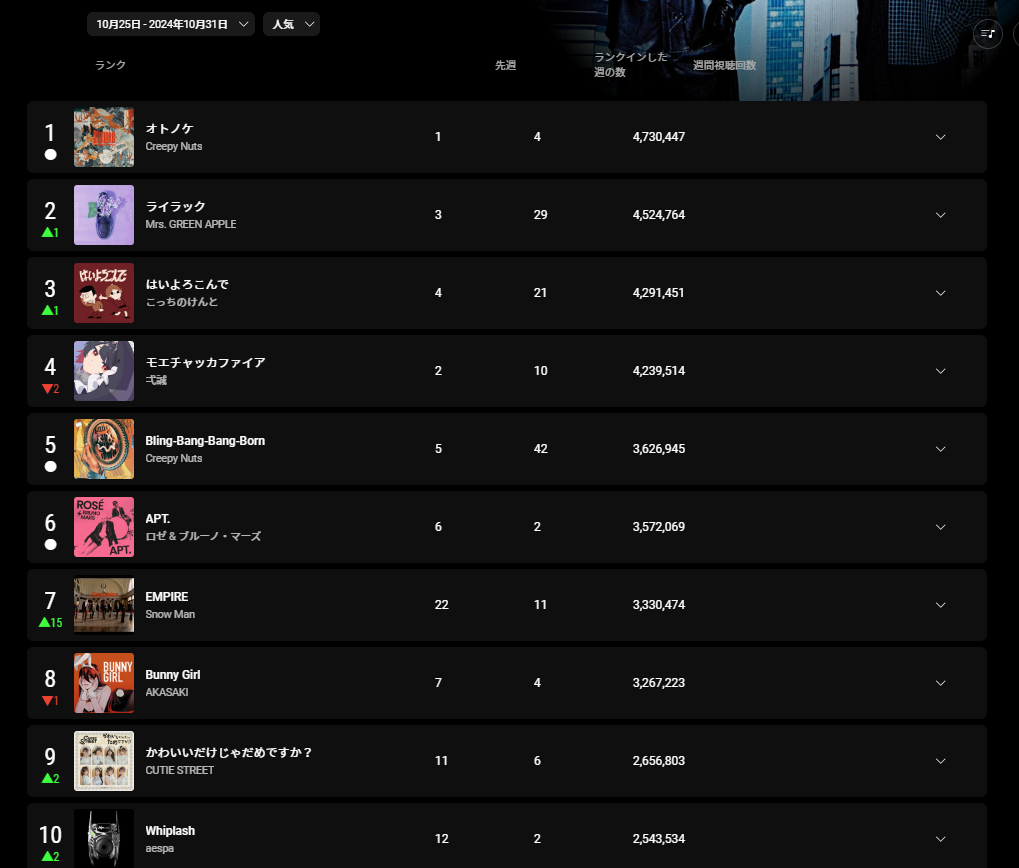This screenshot has width=1019, height=868.
Task: Visit the artist link under モエチャッカファイア
Action: [157, 380]
